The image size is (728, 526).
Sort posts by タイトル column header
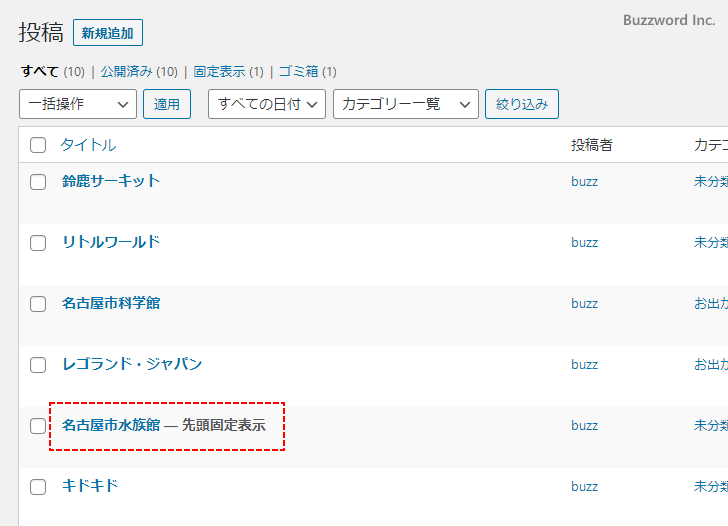pos(88,145)
